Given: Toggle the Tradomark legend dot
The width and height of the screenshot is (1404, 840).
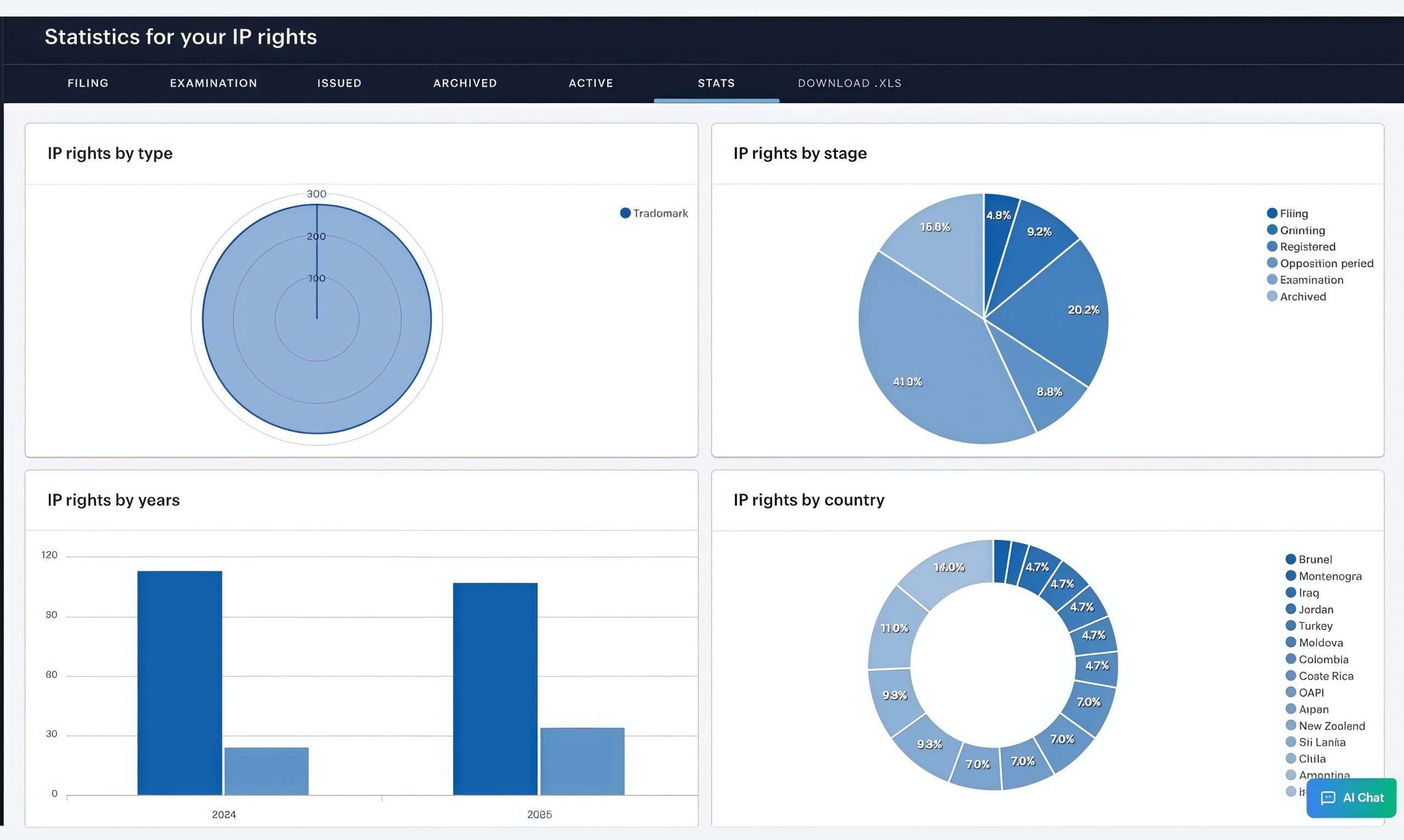Looking at the screenshot, I should pyautogui.click(x=625, y=213).
